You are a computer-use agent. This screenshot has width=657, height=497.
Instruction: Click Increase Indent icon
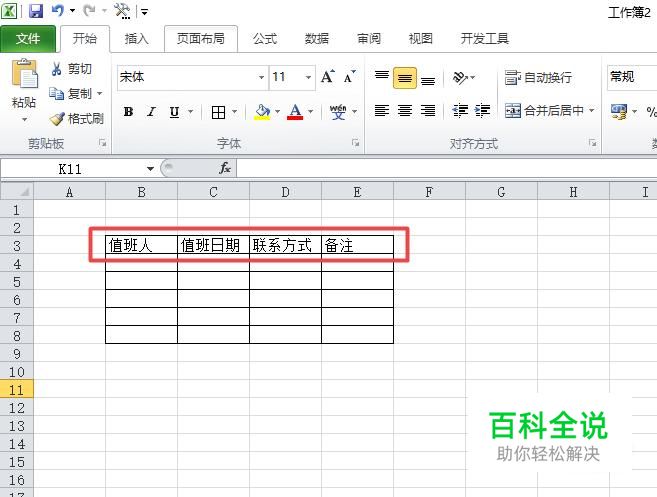(x=482, y=111)
